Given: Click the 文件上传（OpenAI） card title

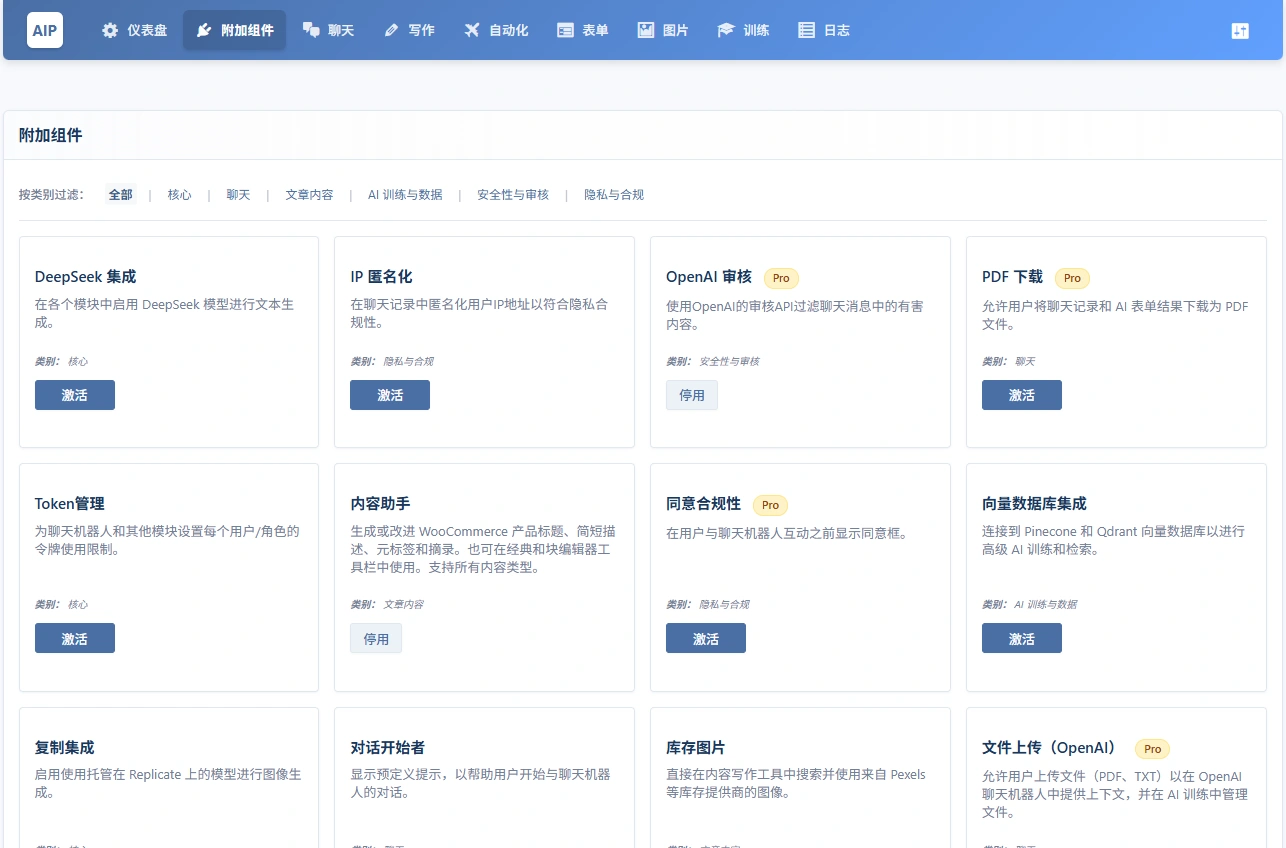Looking at the screenshot, I should click(x=1052, y=748).
